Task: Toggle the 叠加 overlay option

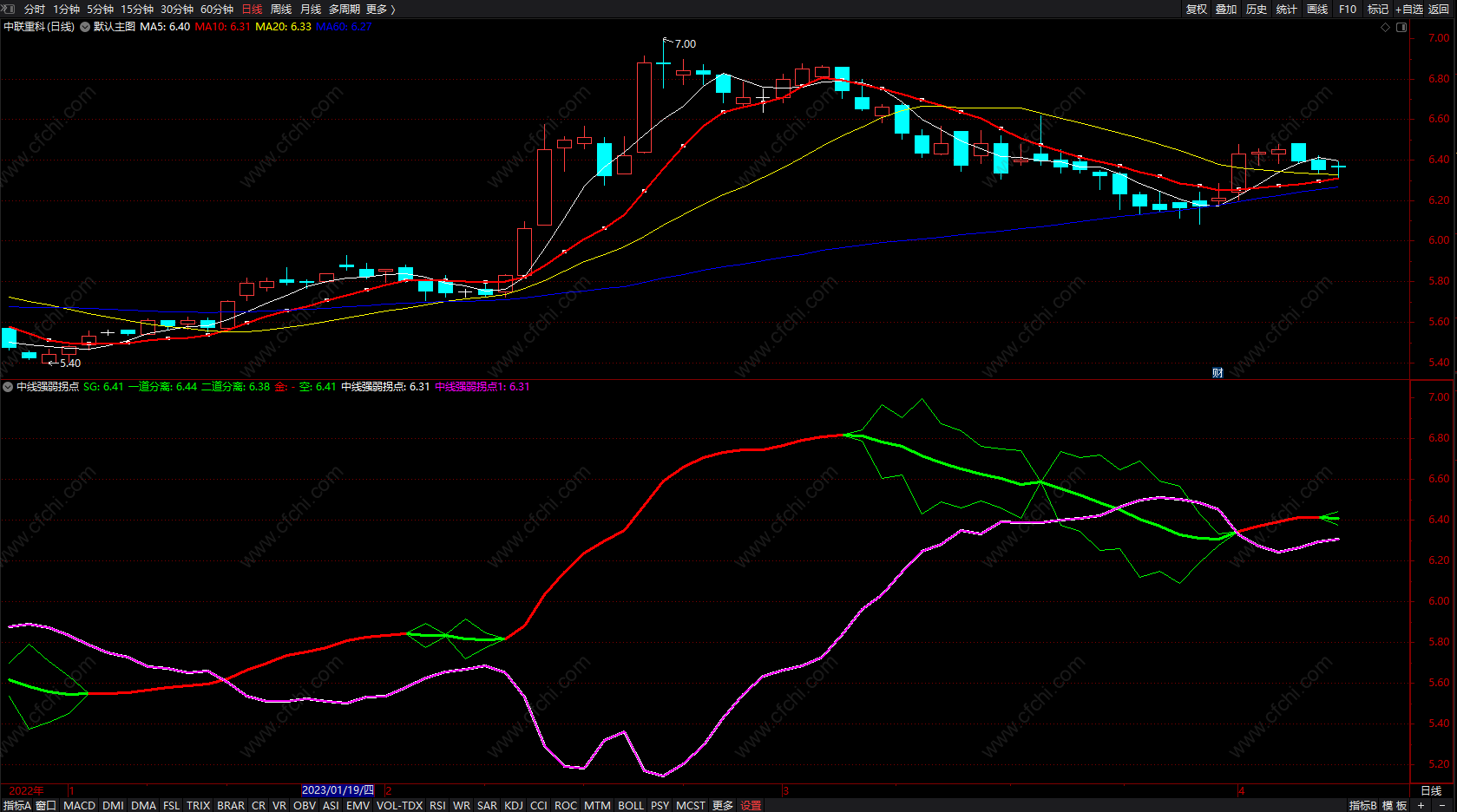Action: click(1226, 9)
